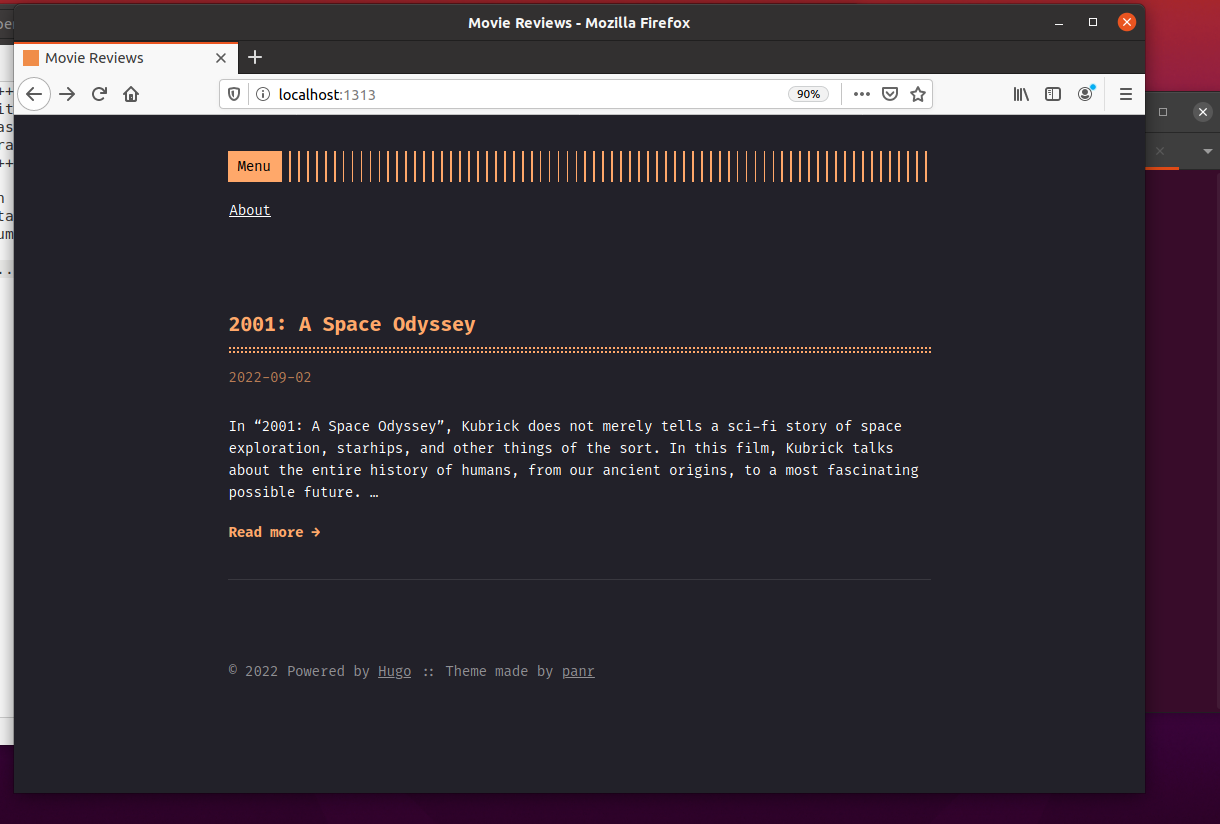Close the tab in the background window

click(1160, 151)
